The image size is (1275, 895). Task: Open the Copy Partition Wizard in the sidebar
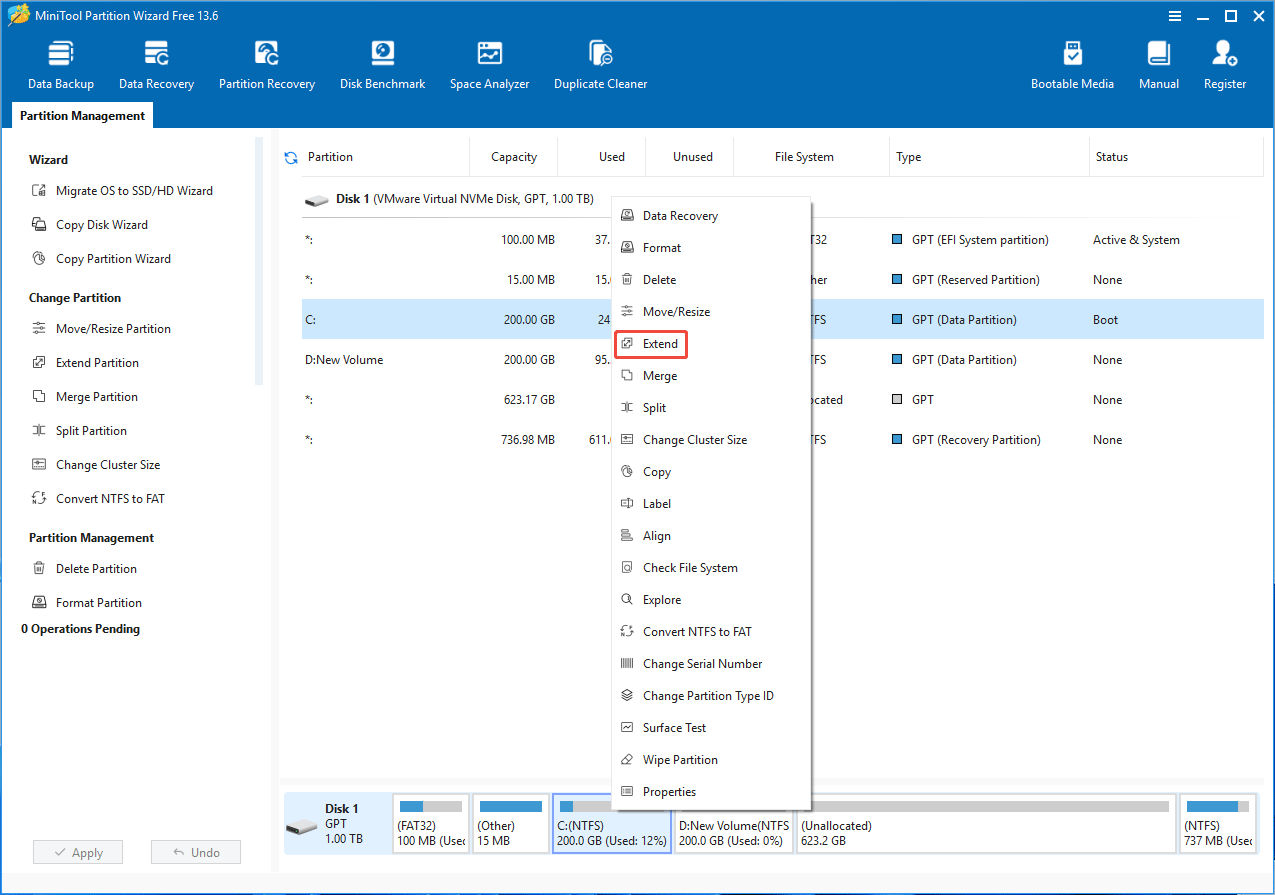[101, 259]
